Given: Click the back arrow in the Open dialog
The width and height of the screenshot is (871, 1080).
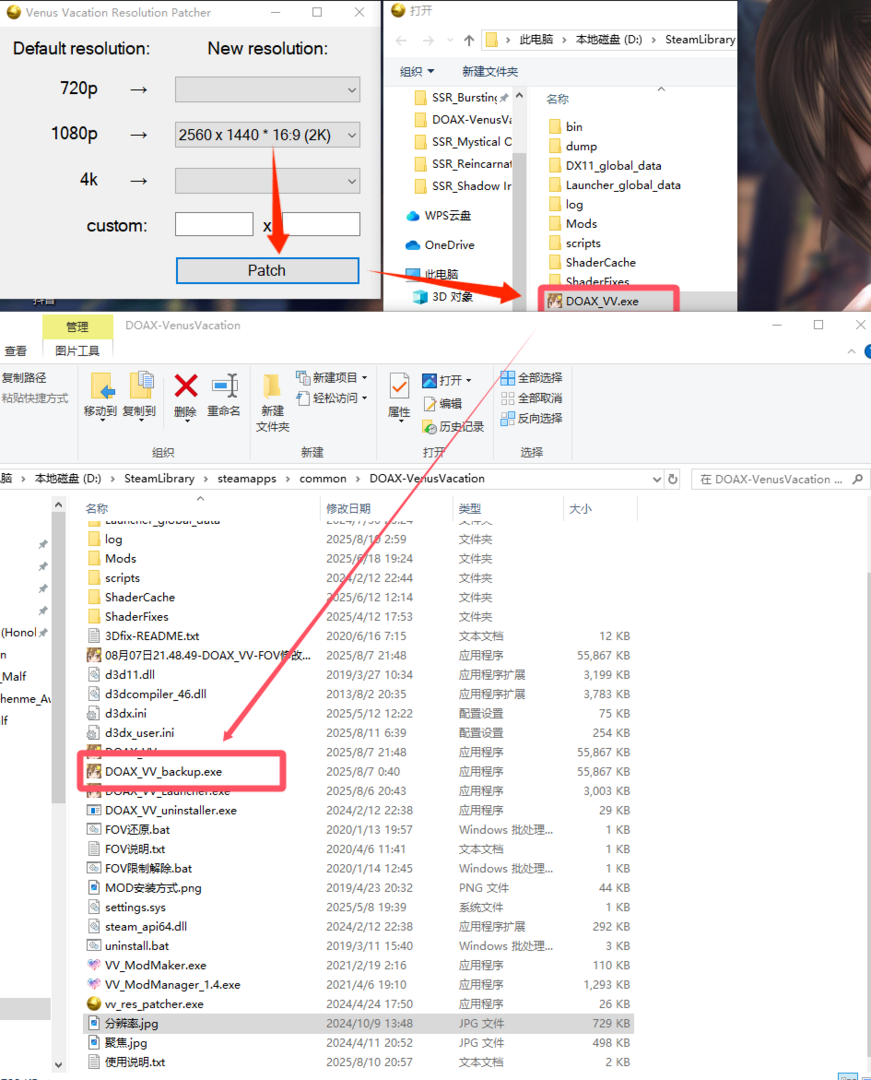Looking at the screenshot, I should 401,40.
